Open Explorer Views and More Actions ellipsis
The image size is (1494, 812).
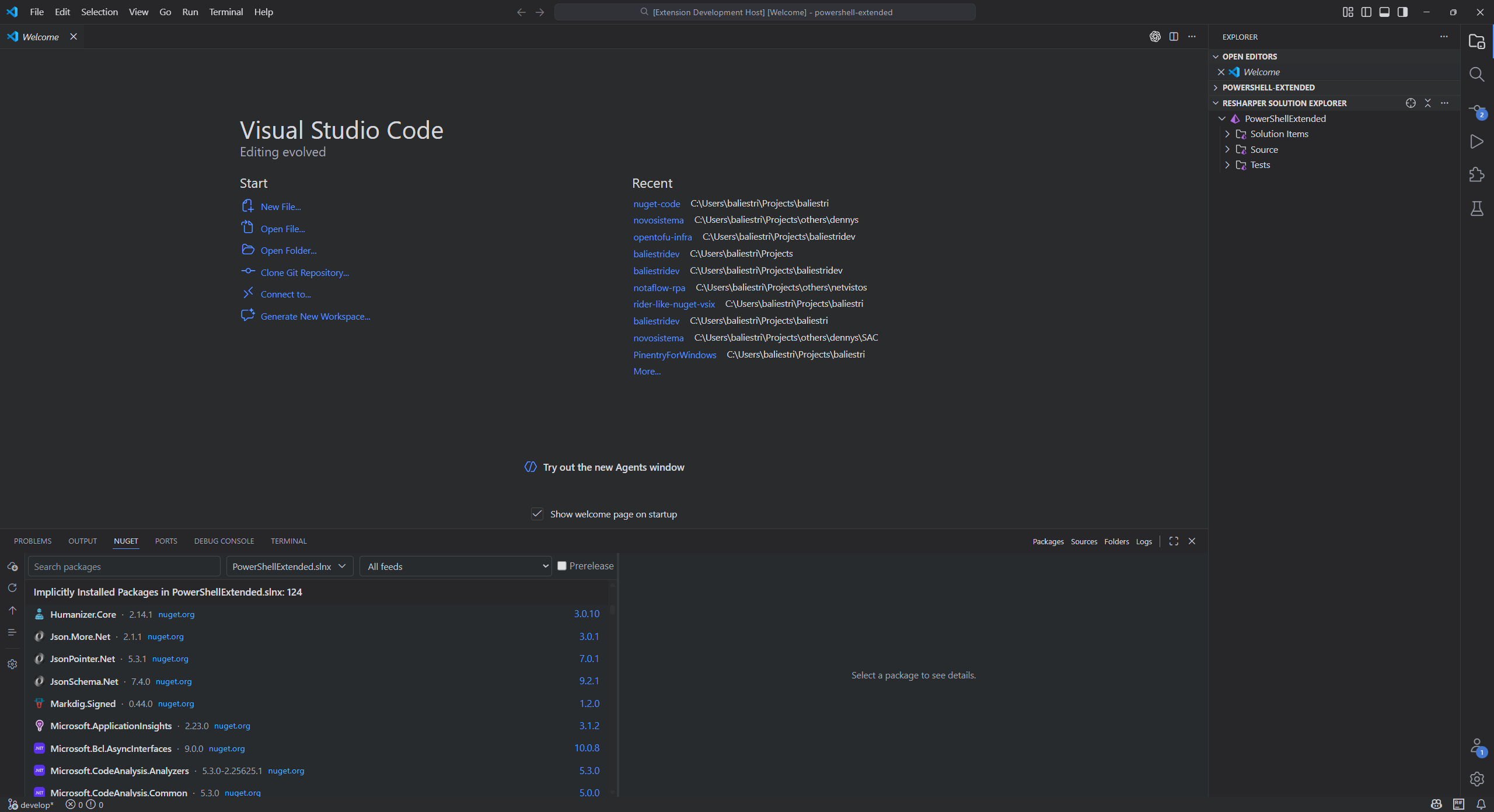tap(1444, 36)
